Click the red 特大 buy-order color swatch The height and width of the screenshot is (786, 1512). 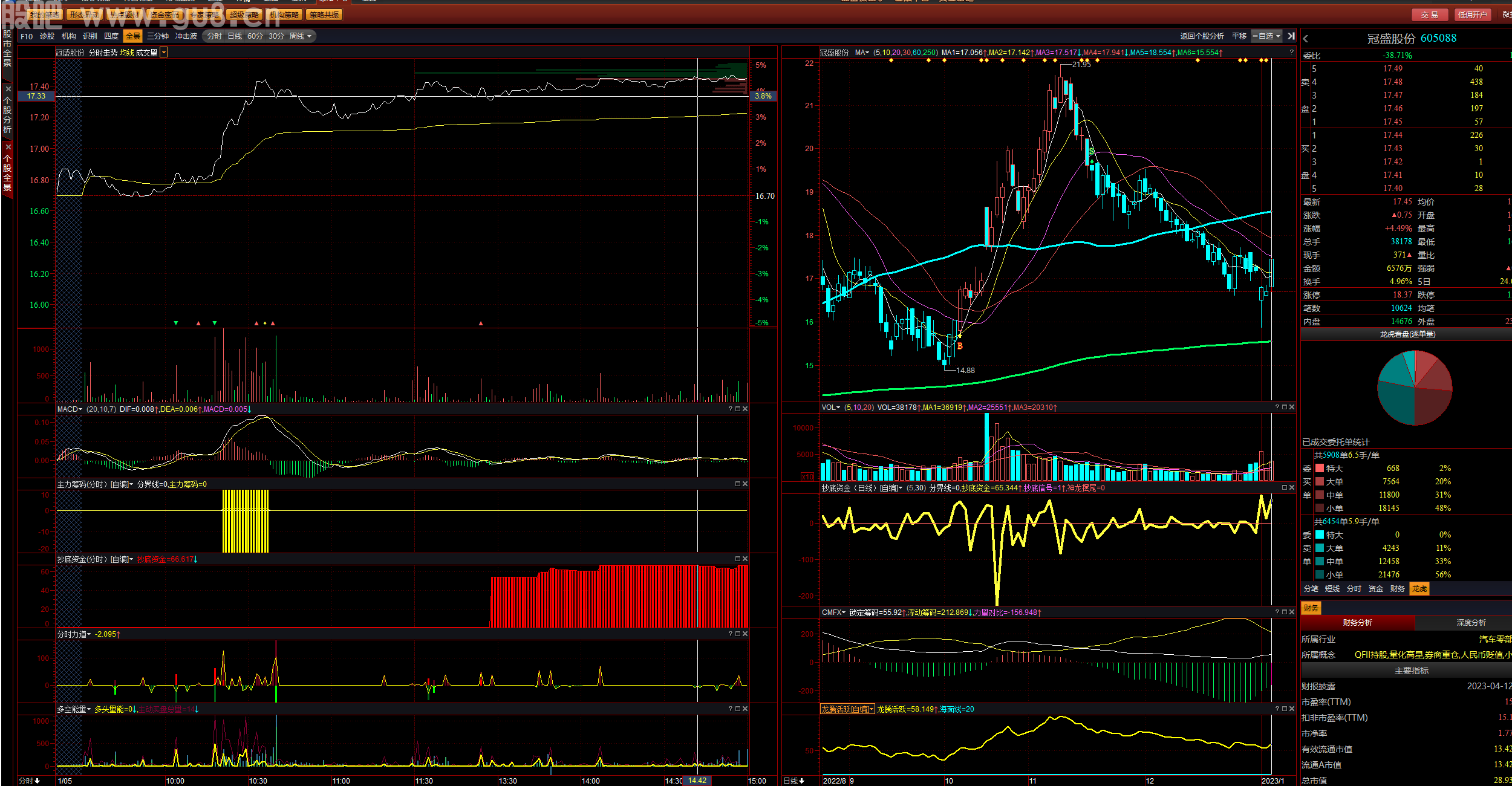(1320, 469)
